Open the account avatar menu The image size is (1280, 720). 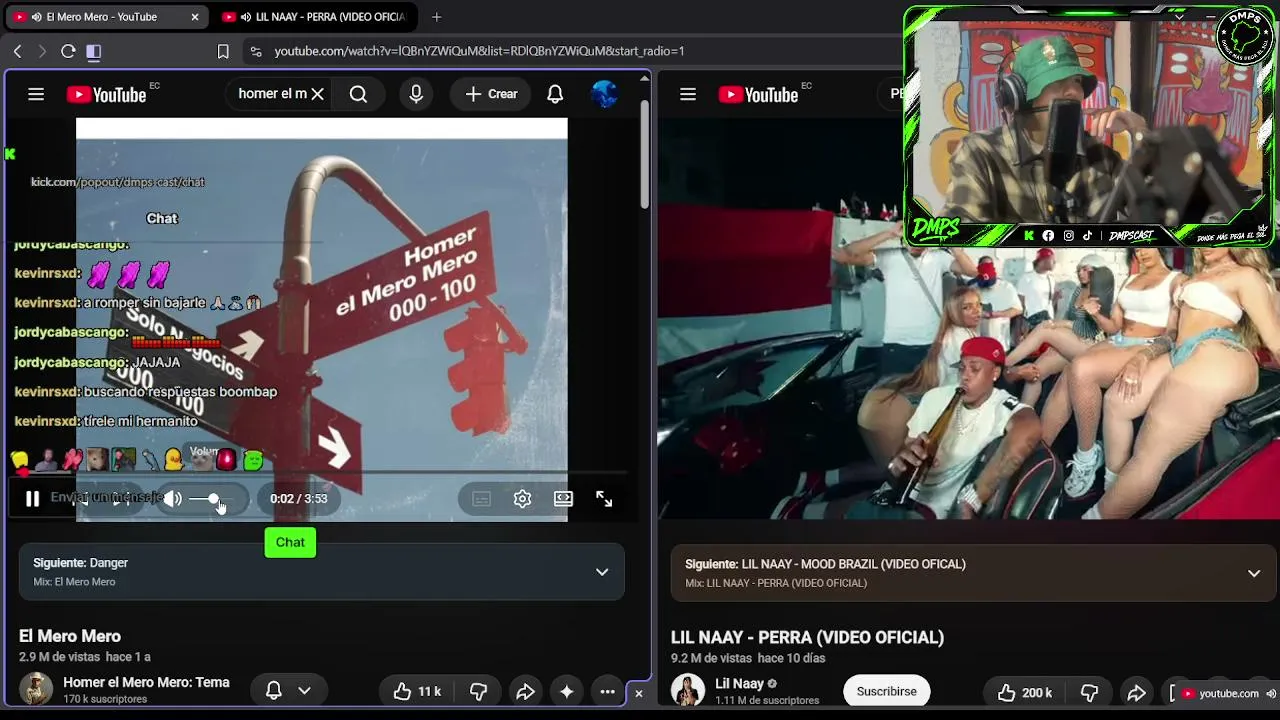(x=604, y=94)
